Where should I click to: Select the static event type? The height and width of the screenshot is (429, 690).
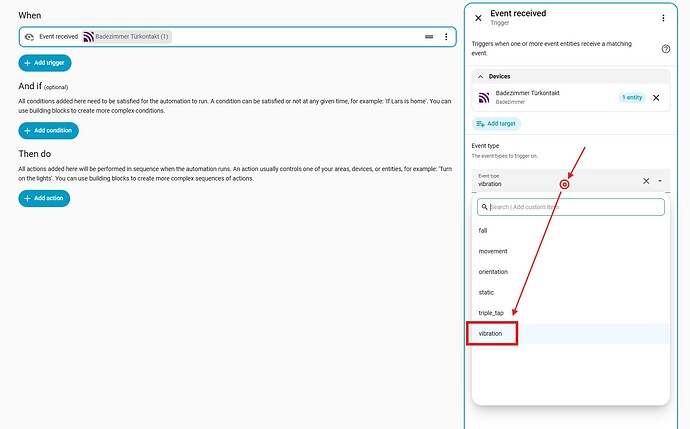click(571, 293)
